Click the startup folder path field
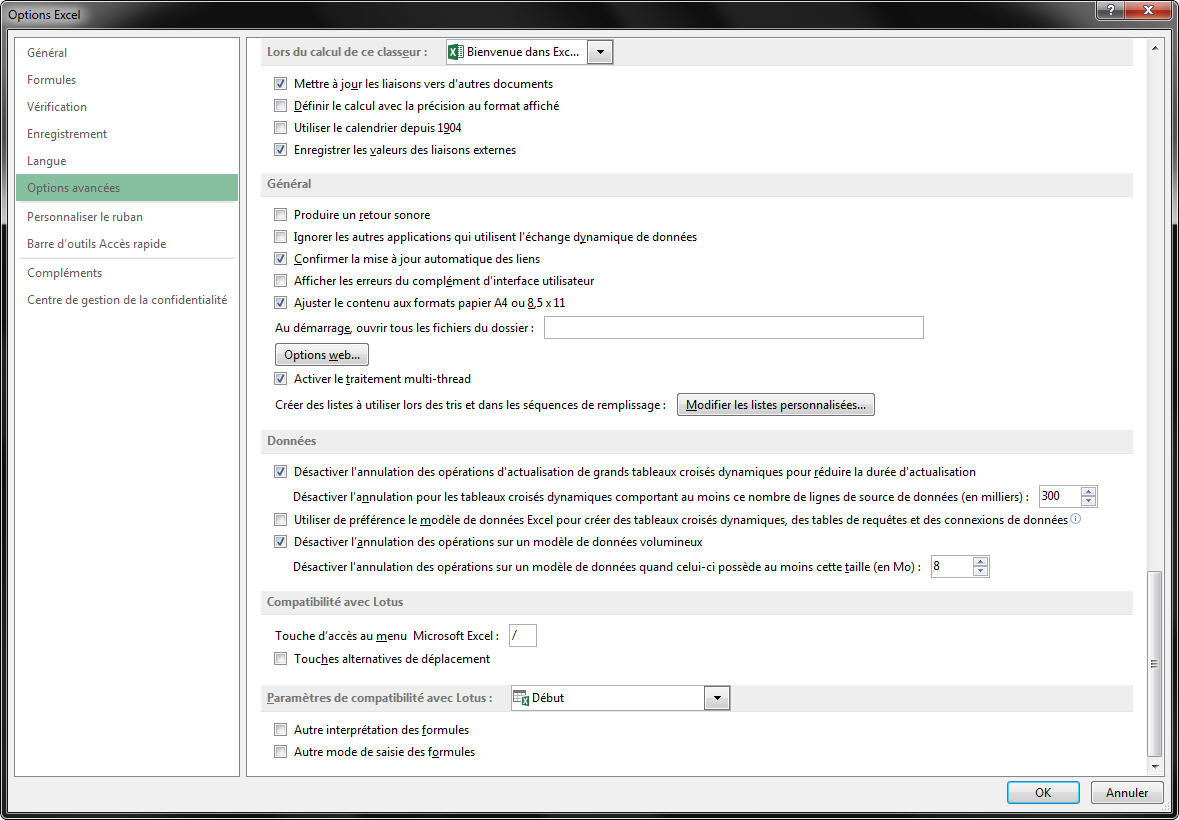1179x820 pixels. point(733,328)
